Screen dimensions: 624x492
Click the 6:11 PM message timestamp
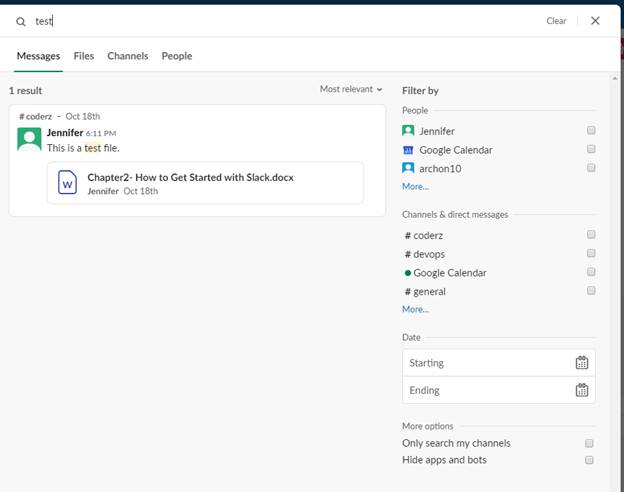click(x=101, y=133)
